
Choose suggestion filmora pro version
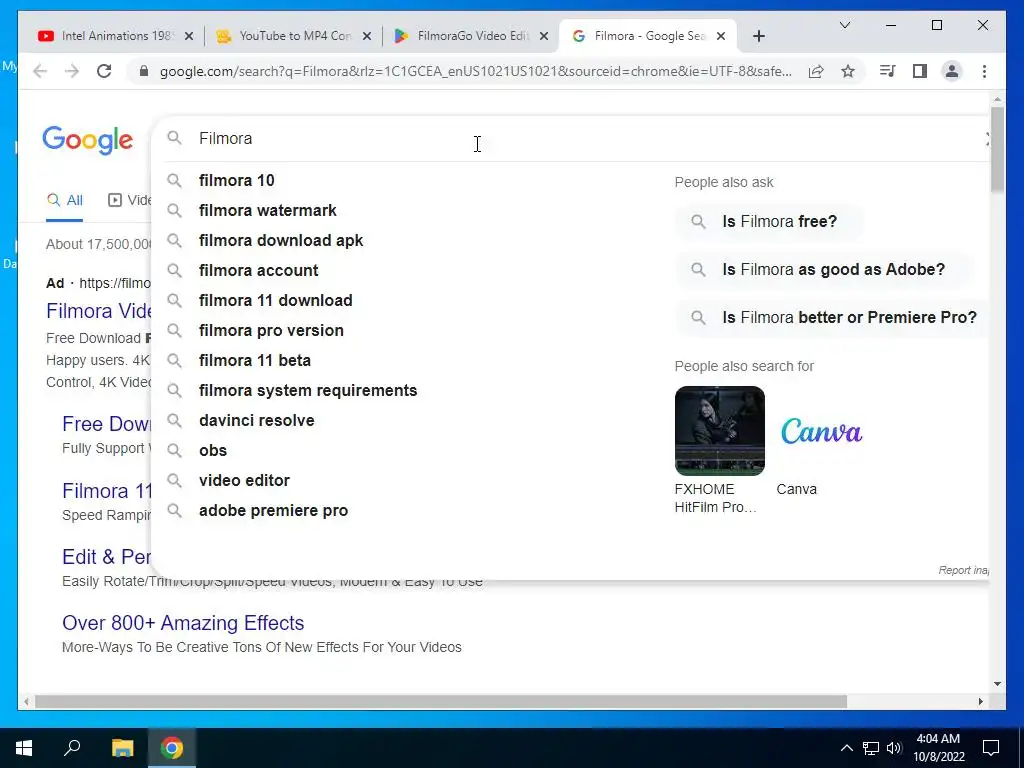click(x=271, y=330)
